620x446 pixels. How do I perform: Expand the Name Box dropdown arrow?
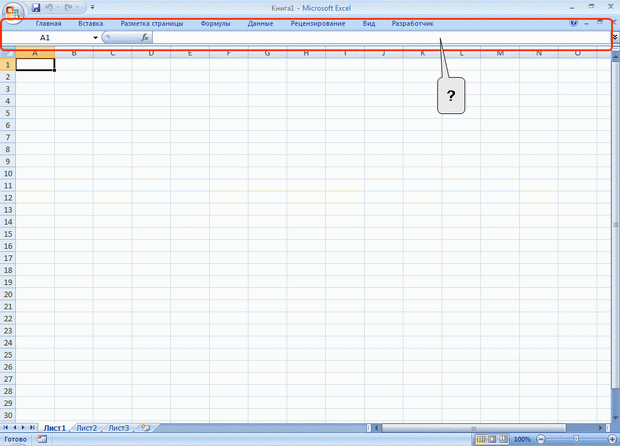pos(95,38)
